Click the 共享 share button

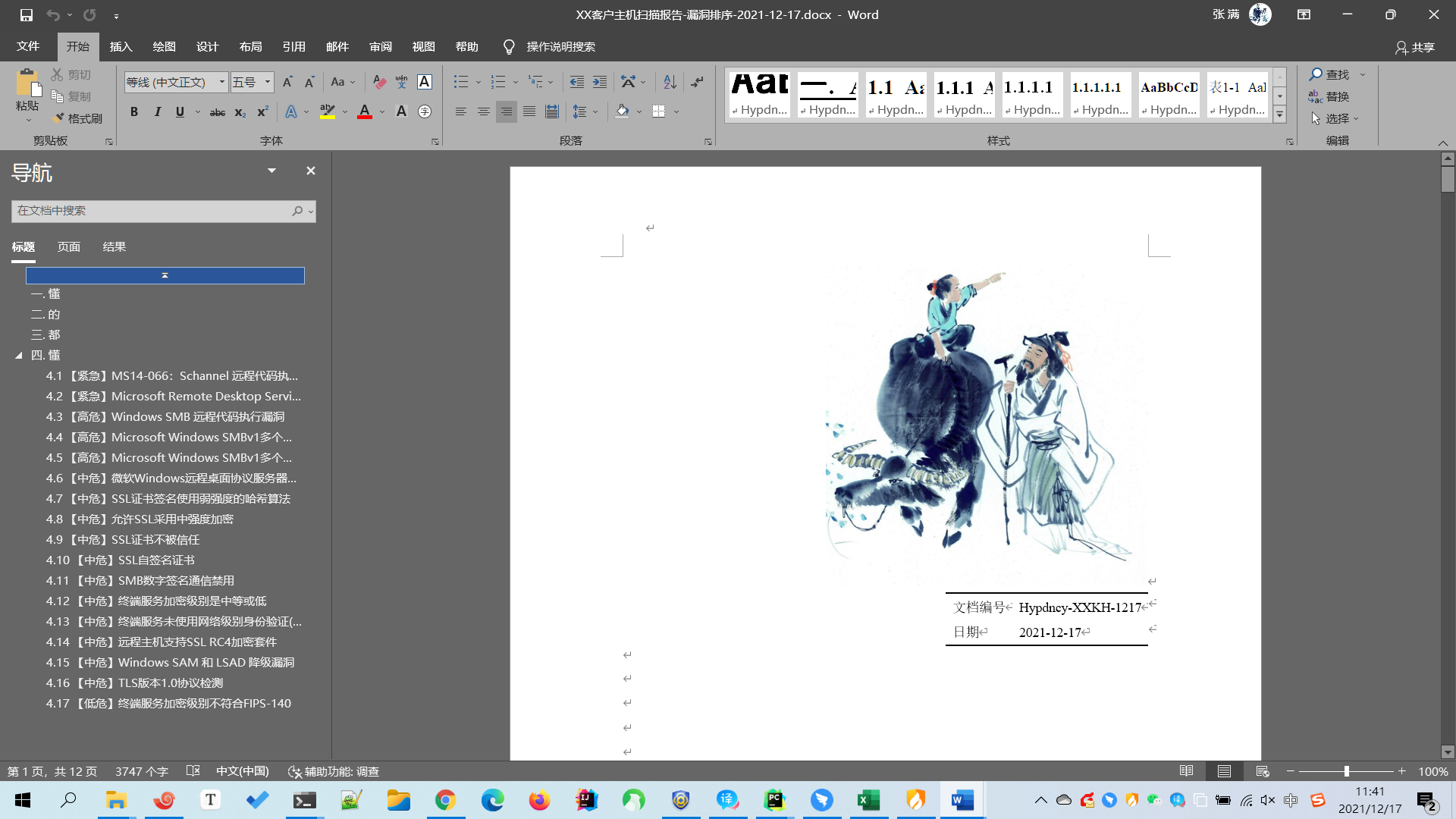coord(1415,47)
